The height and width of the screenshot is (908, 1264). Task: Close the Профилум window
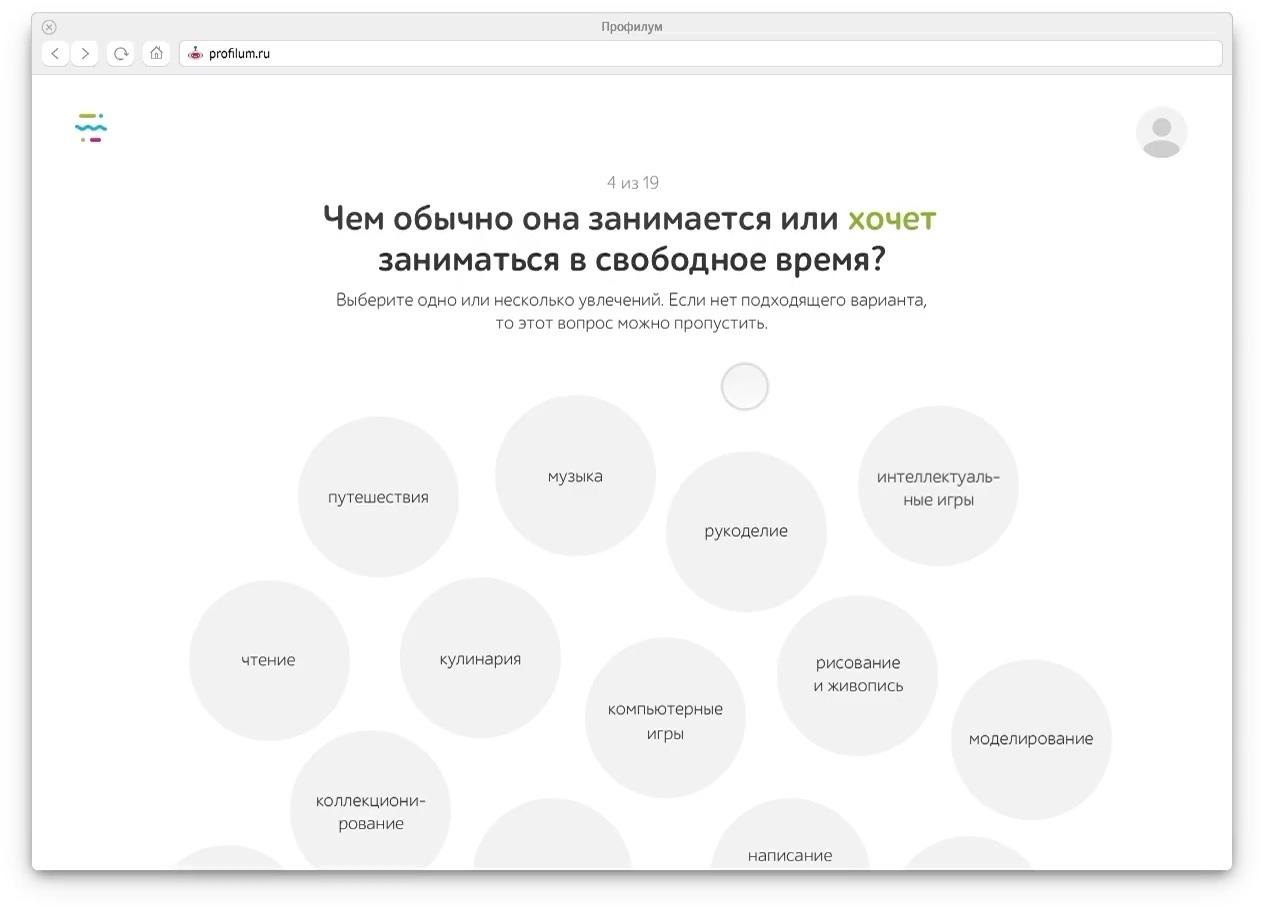[49, 27]
